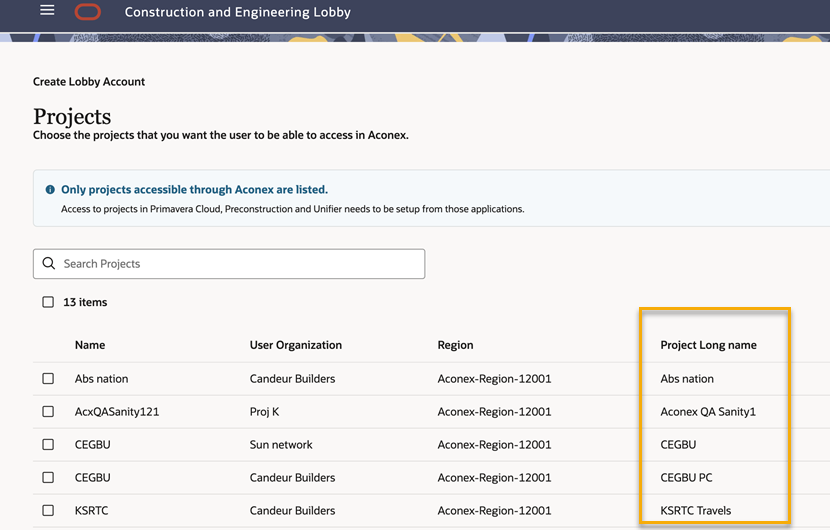
Task: Click the Proj K organization cell
Action: click(x=265, y=411)
